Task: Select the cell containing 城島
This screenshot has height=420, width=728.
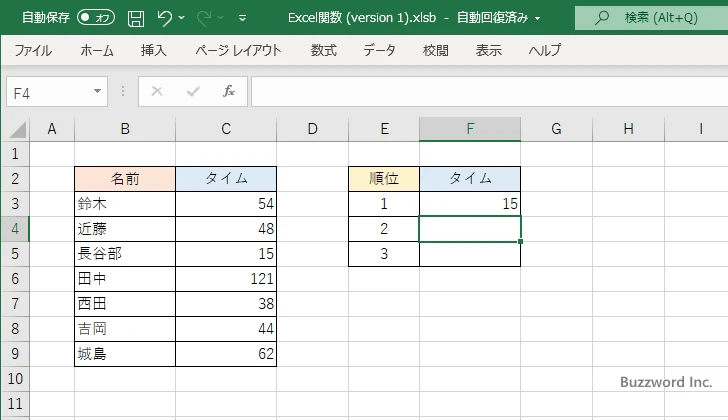Action: (125, 354)
